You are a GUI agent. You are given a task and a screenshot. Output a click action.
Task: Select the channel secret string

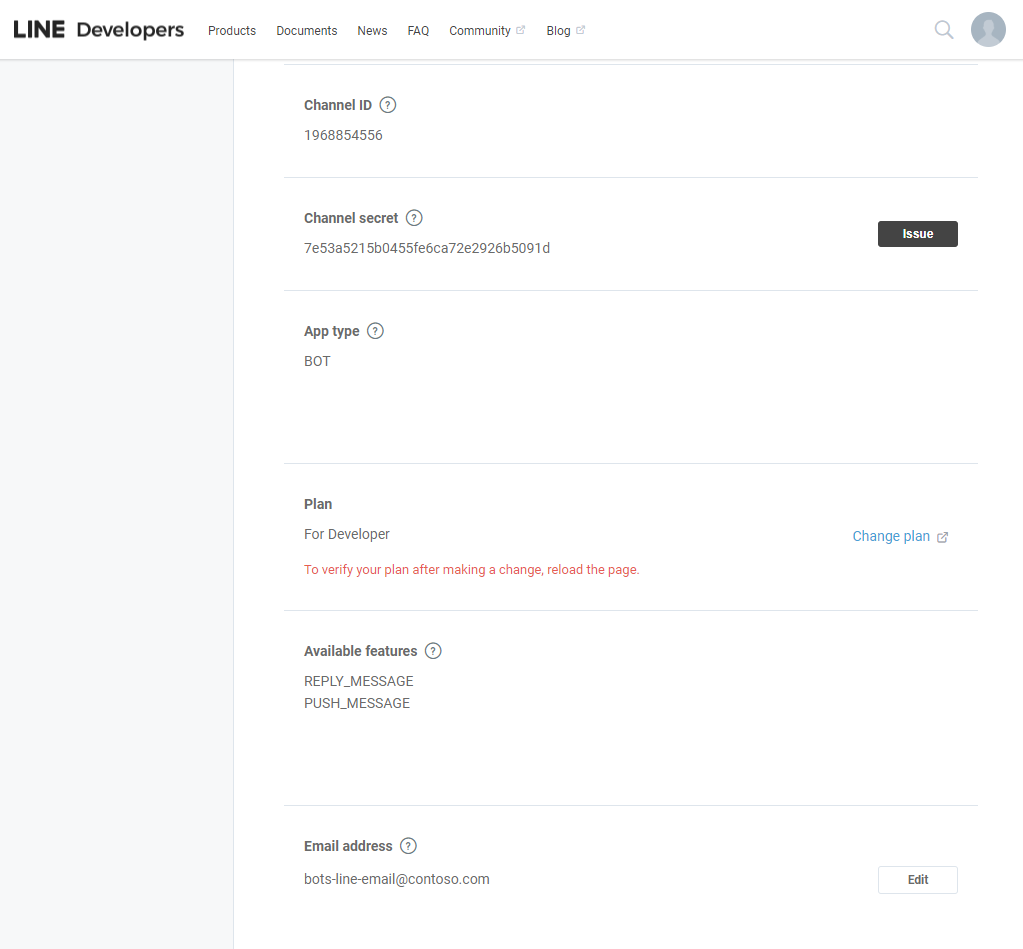pyautogui.click(x=427, y=248)
